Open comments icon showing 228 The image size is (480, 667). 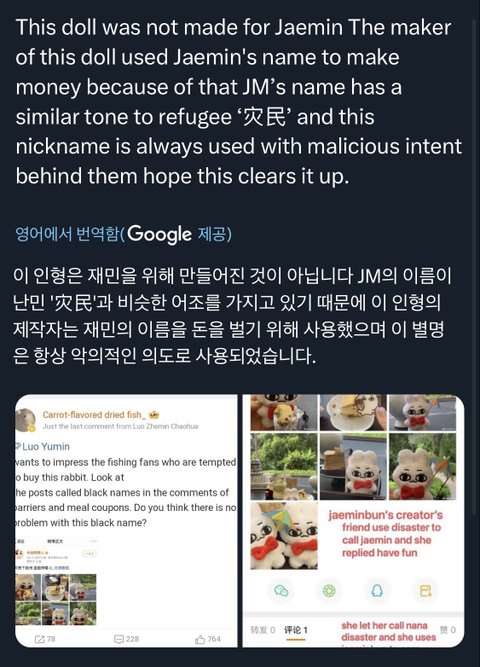click(x=126, y=638)
